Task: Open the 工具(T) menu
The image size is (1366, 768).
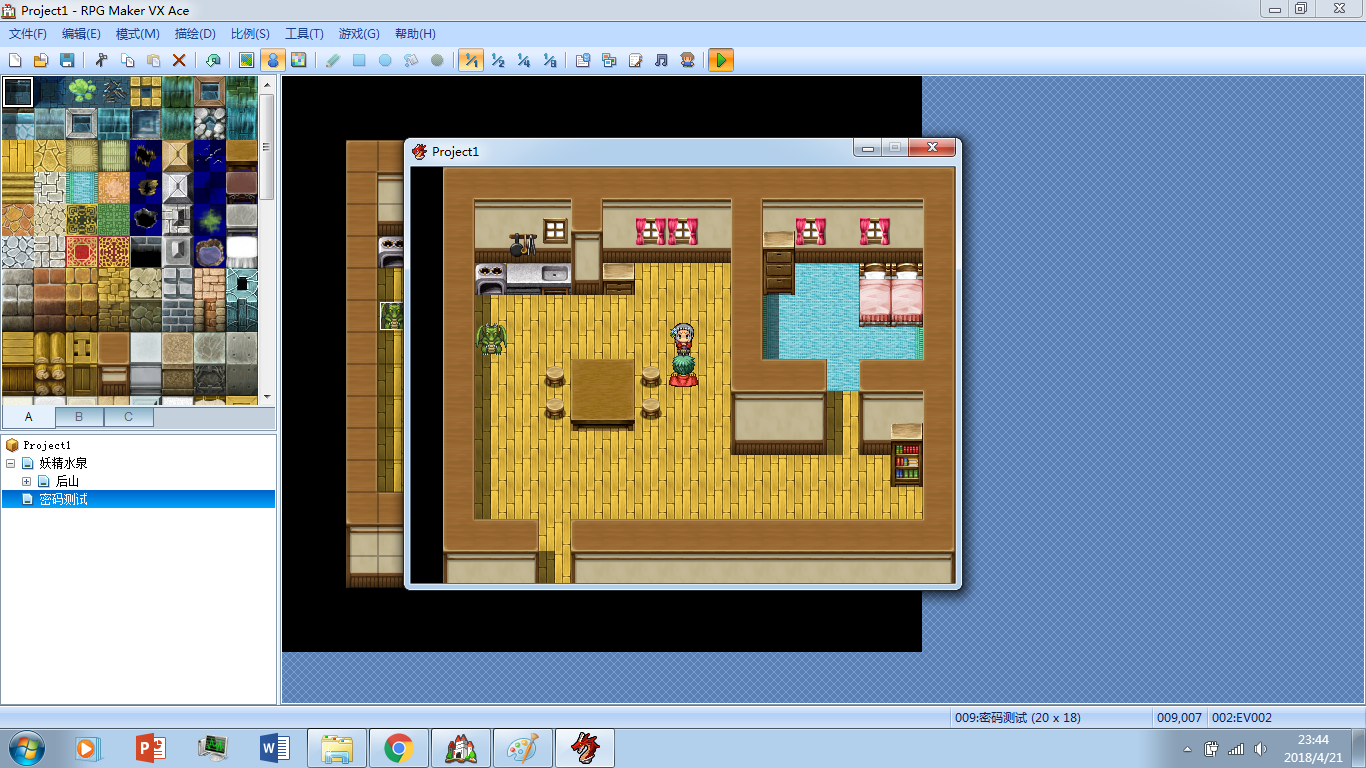Action: coord(304,34)
